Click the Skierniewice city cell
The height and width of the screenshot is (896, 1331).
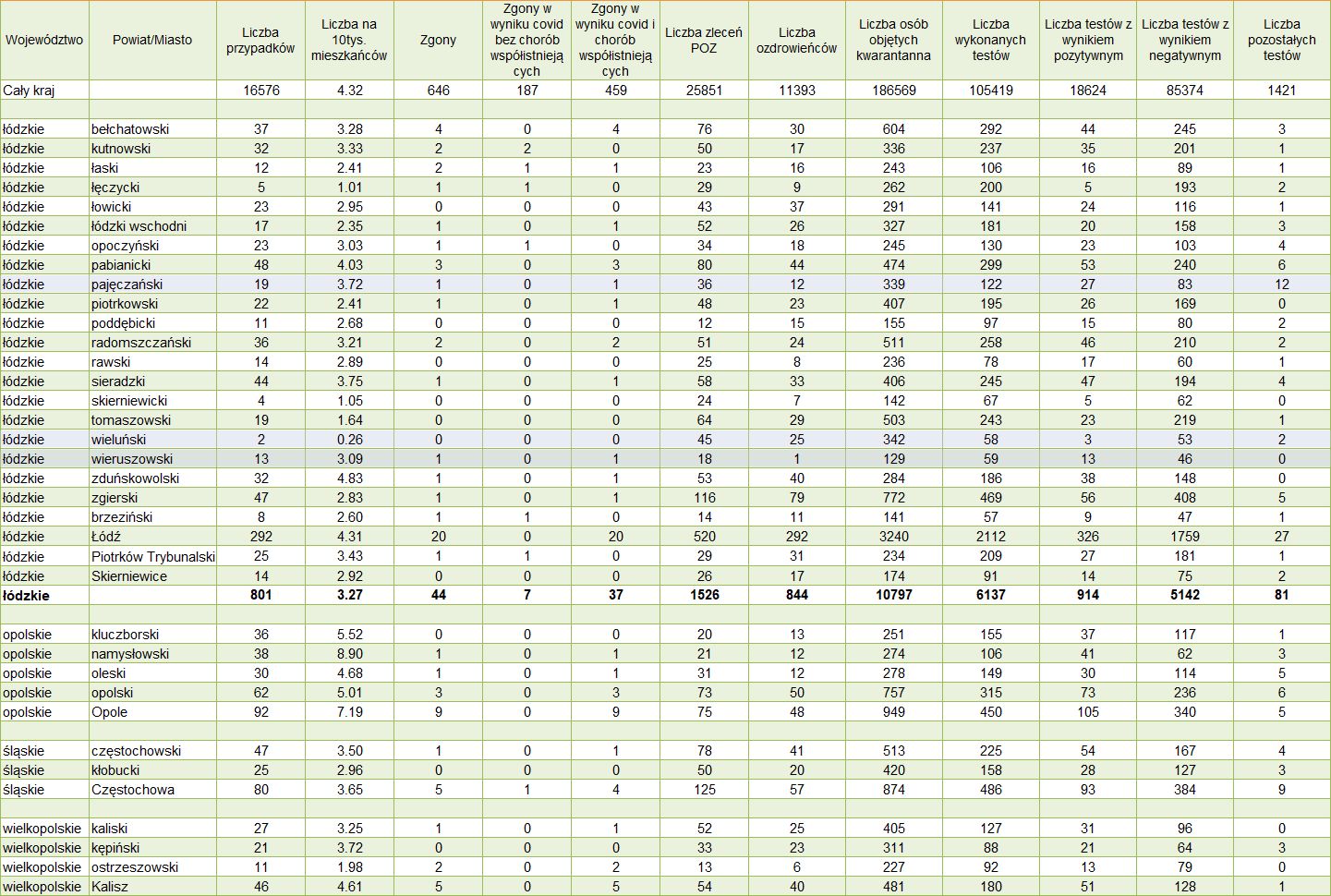pyautogui.click(x=152, y=576)
